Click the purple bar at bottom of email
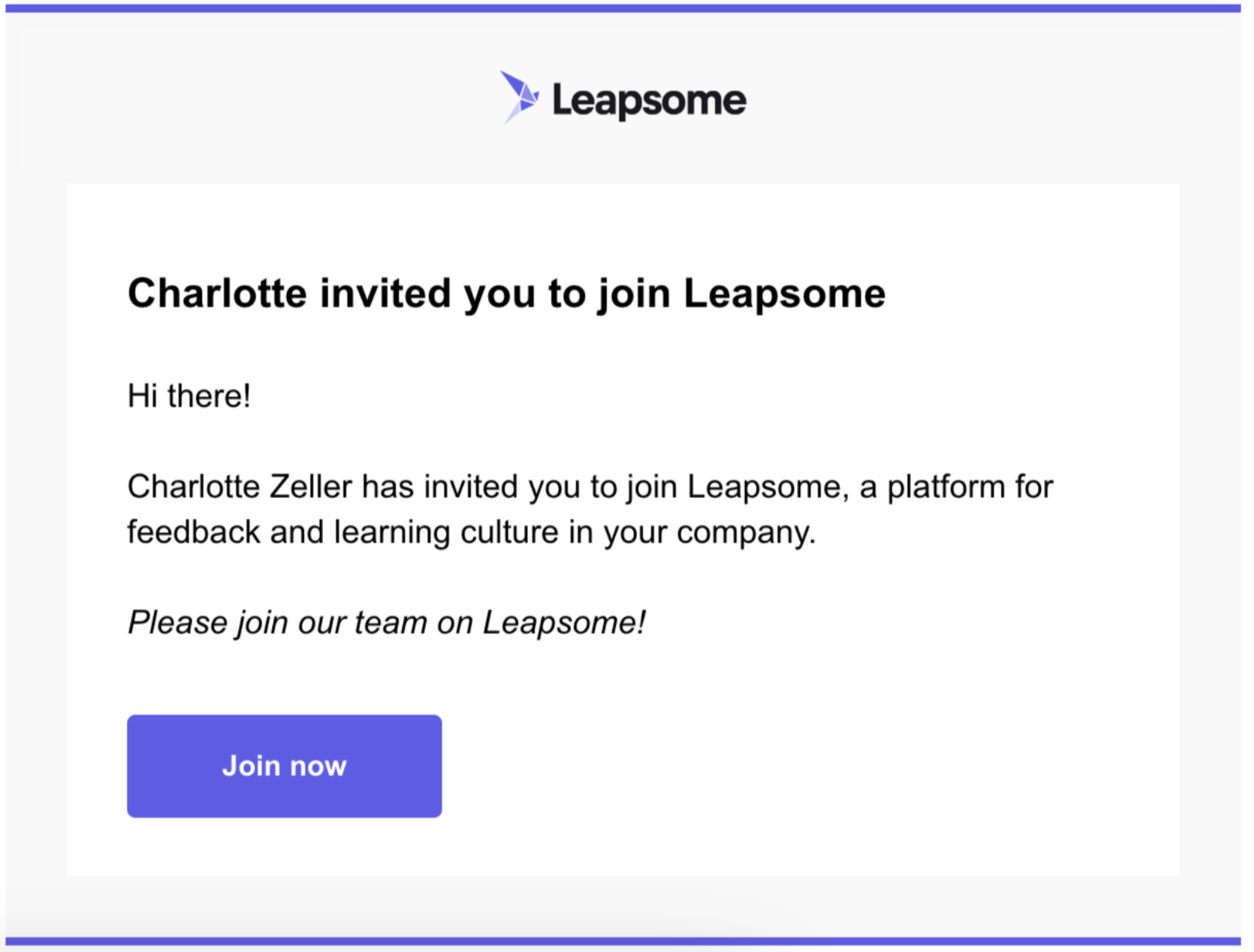This screenshot has width=1254, height=952. [623, 941]
